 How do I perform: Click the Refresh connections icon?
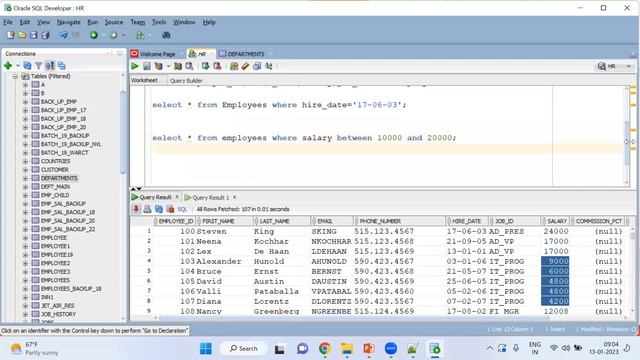27,65
